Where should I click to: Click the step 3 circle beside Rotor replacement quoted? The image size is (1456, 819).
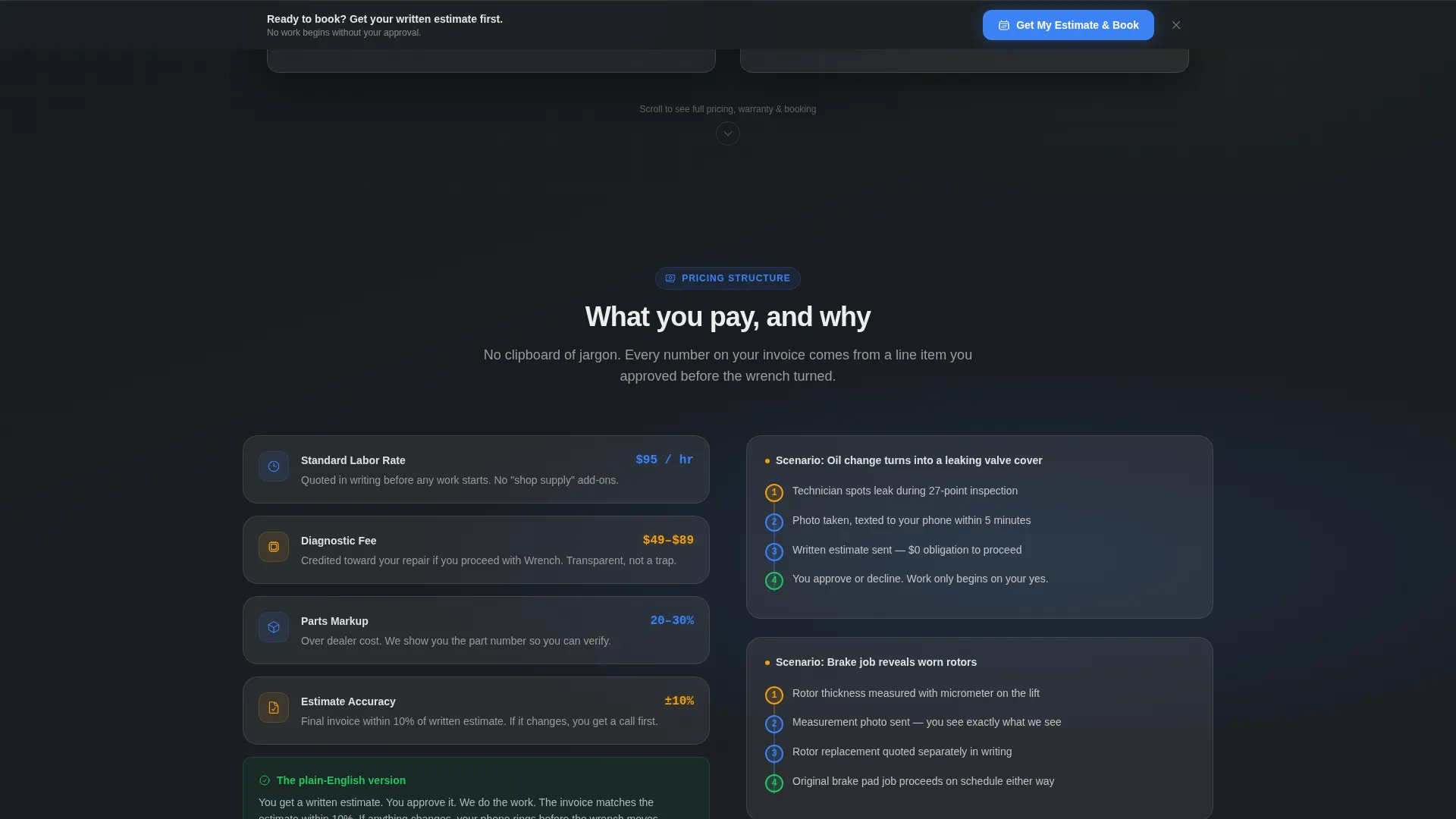(x=774, y=754)
